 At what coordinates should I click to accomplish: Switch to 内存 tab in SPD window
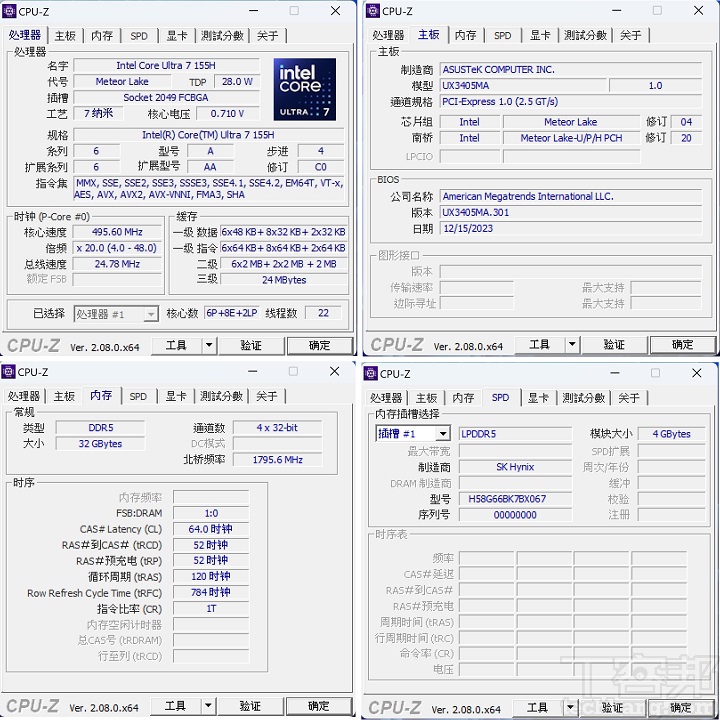coord(463,398)
